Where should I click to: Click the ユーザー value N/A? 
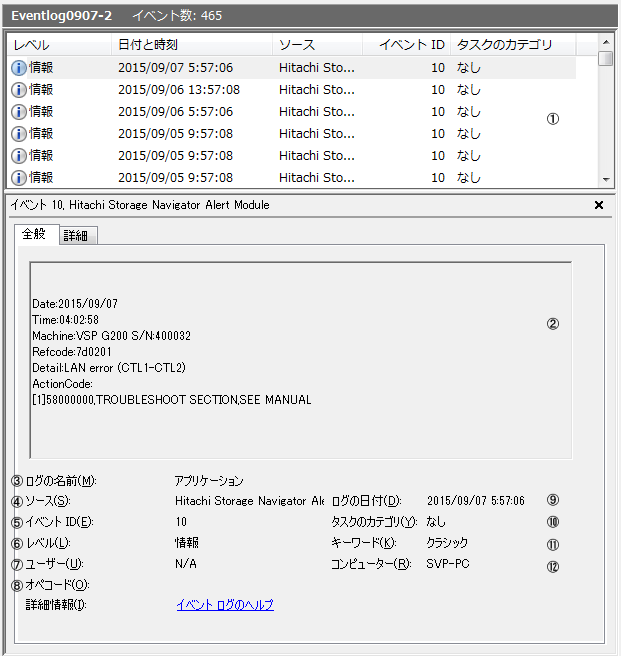(186, 564)
